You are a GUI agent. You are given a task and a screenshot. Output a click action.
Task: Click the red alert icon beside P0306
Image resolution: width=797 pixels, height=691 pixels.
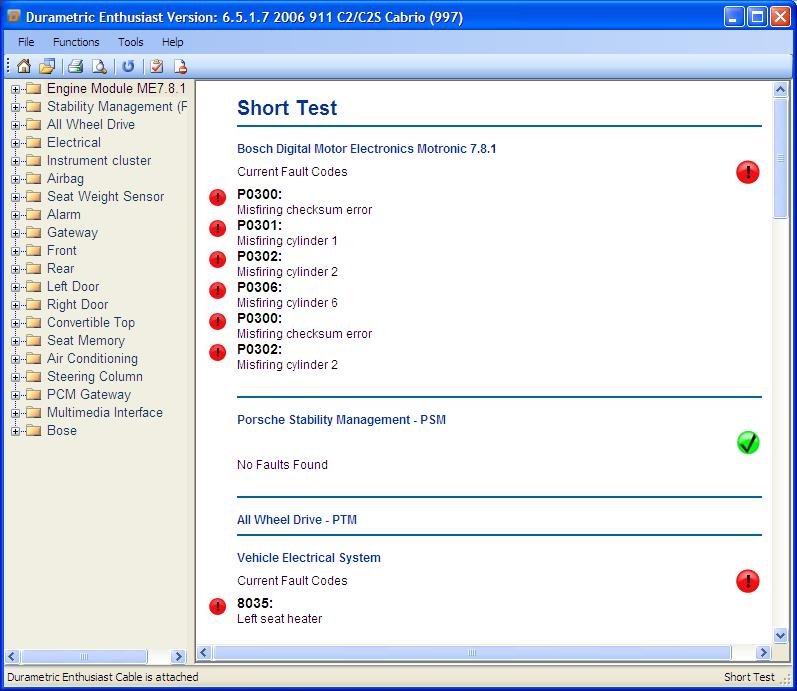tap(218, 290)
